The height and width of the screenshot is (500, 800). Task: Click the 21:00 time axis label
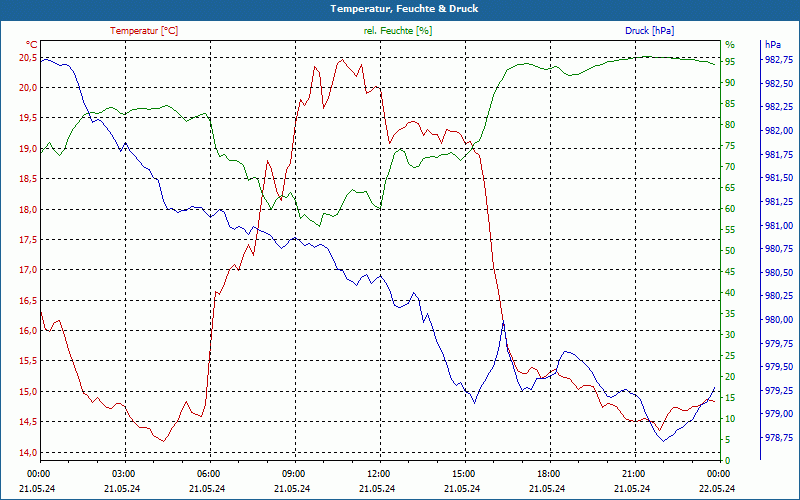point(633,473)
